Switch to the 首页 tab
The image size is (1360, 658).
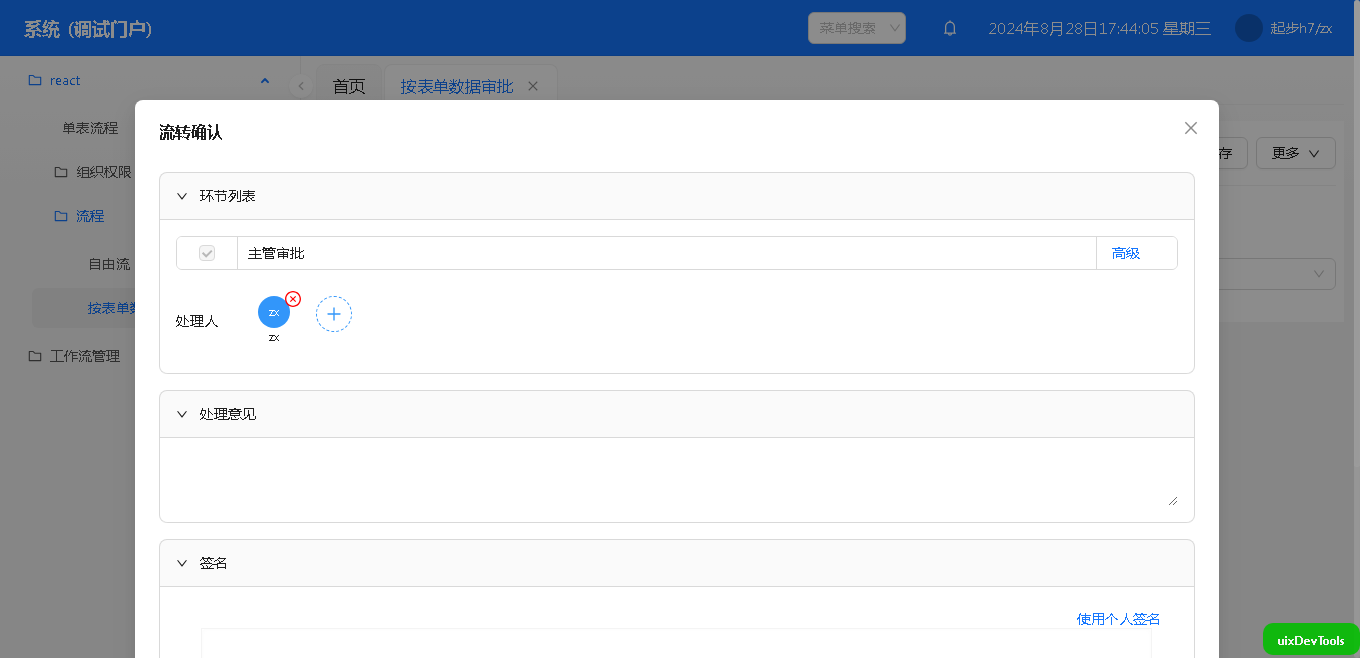tap(349, 86)
